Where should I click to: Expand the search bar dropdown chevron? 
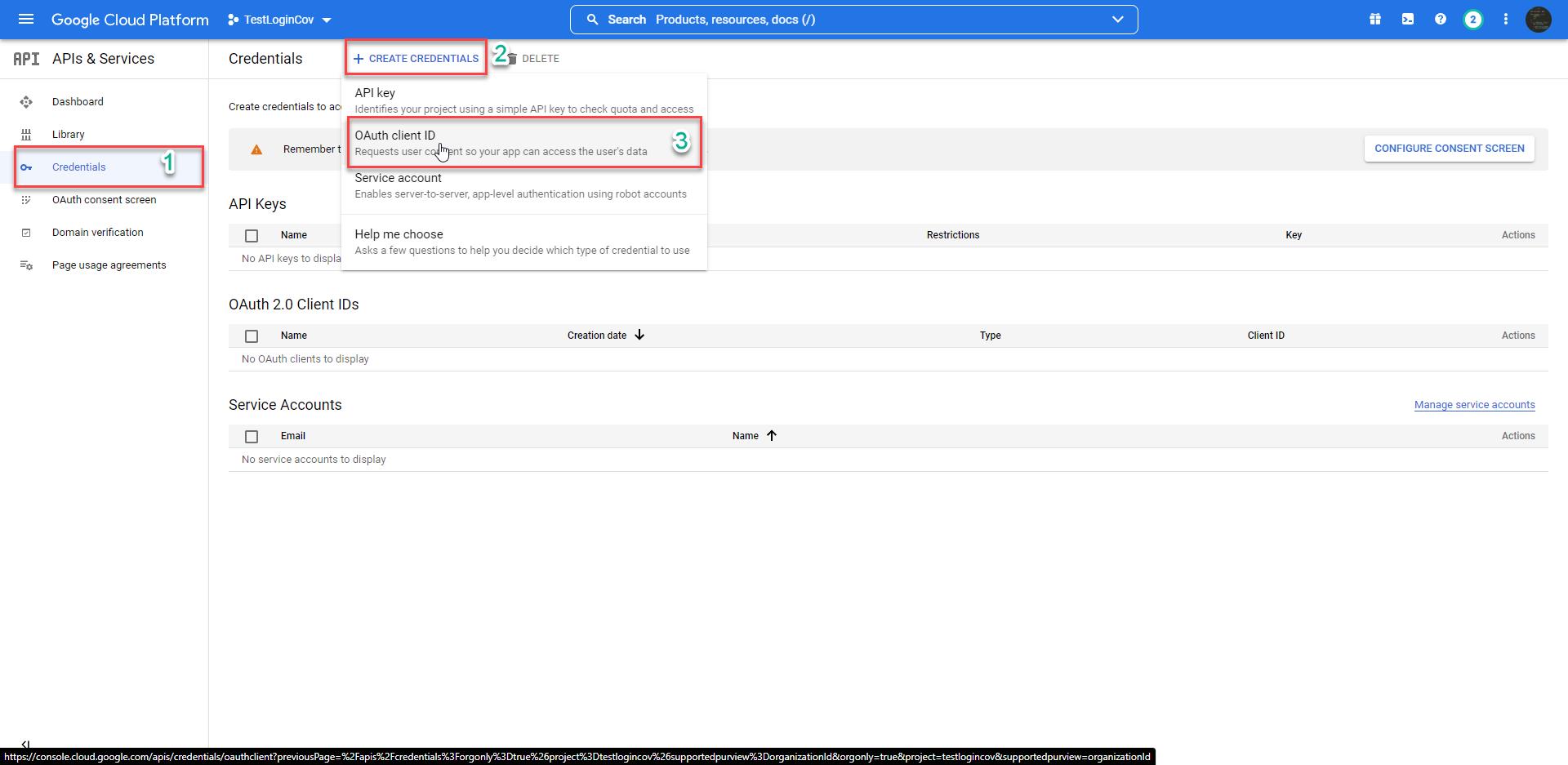pos(1118,20)
